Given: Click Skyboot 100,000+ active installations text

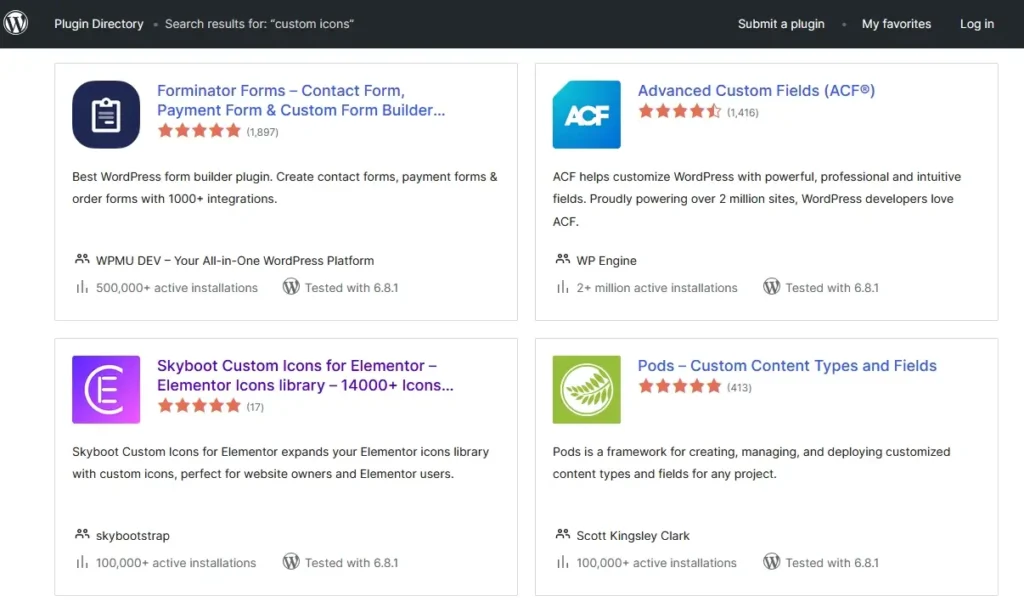Looking at the screenshot, I should point(176,563).
